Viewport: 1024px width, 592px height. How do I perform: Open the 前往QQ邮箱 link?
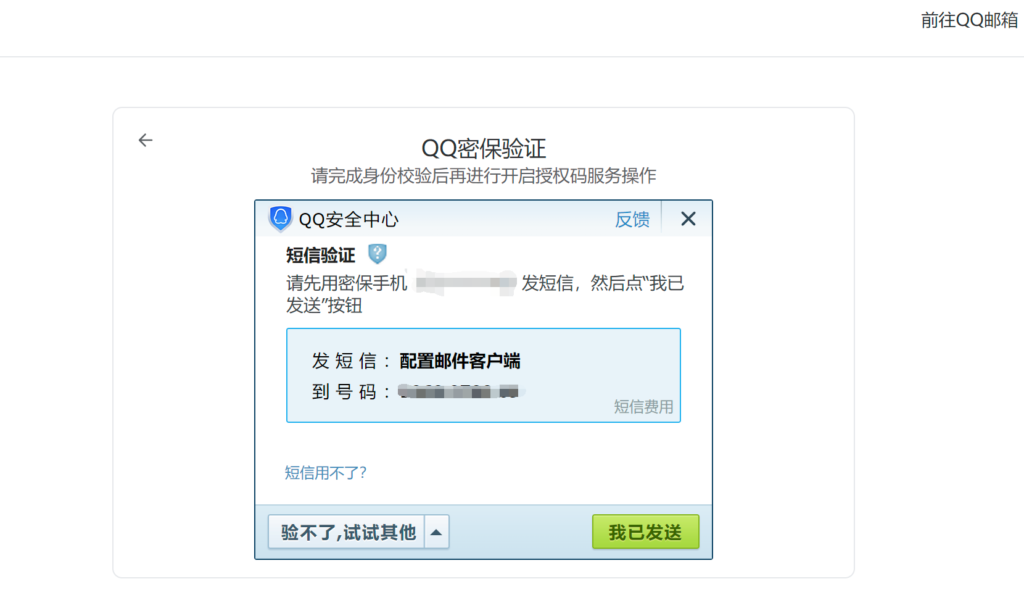(969, 20)
